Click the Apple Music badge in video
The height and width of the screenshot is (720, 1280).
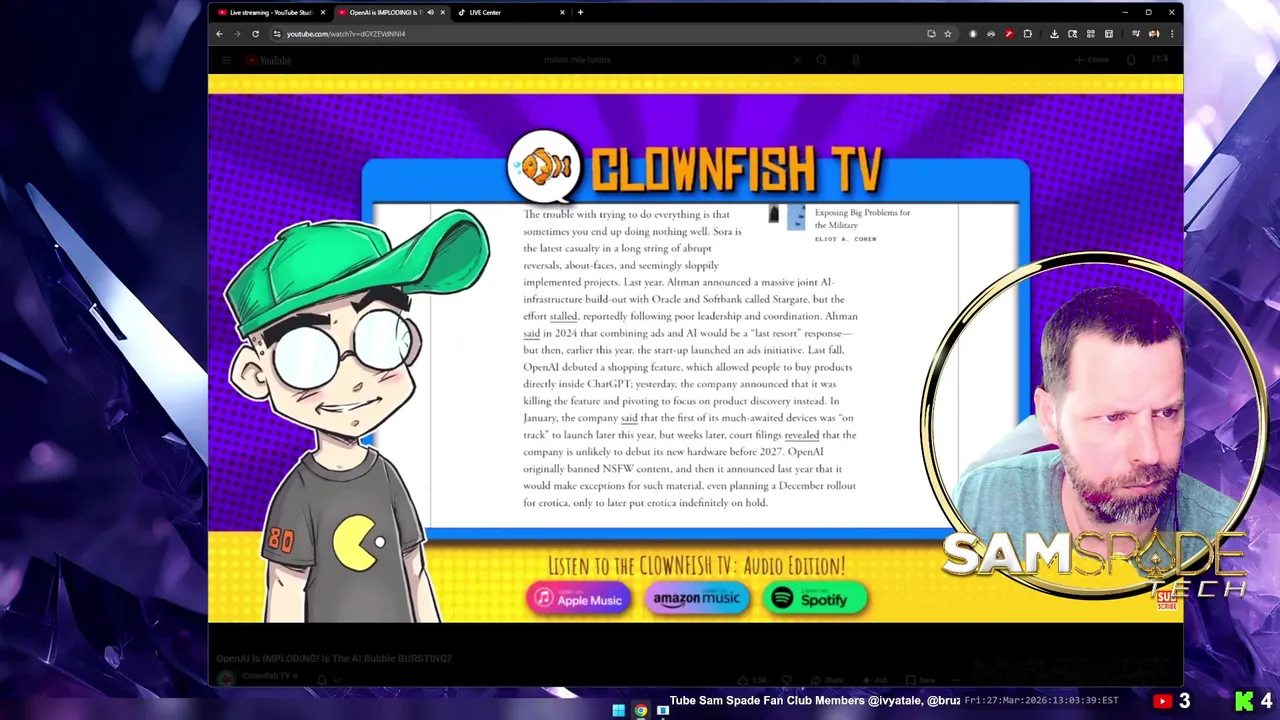pos(578,599)
